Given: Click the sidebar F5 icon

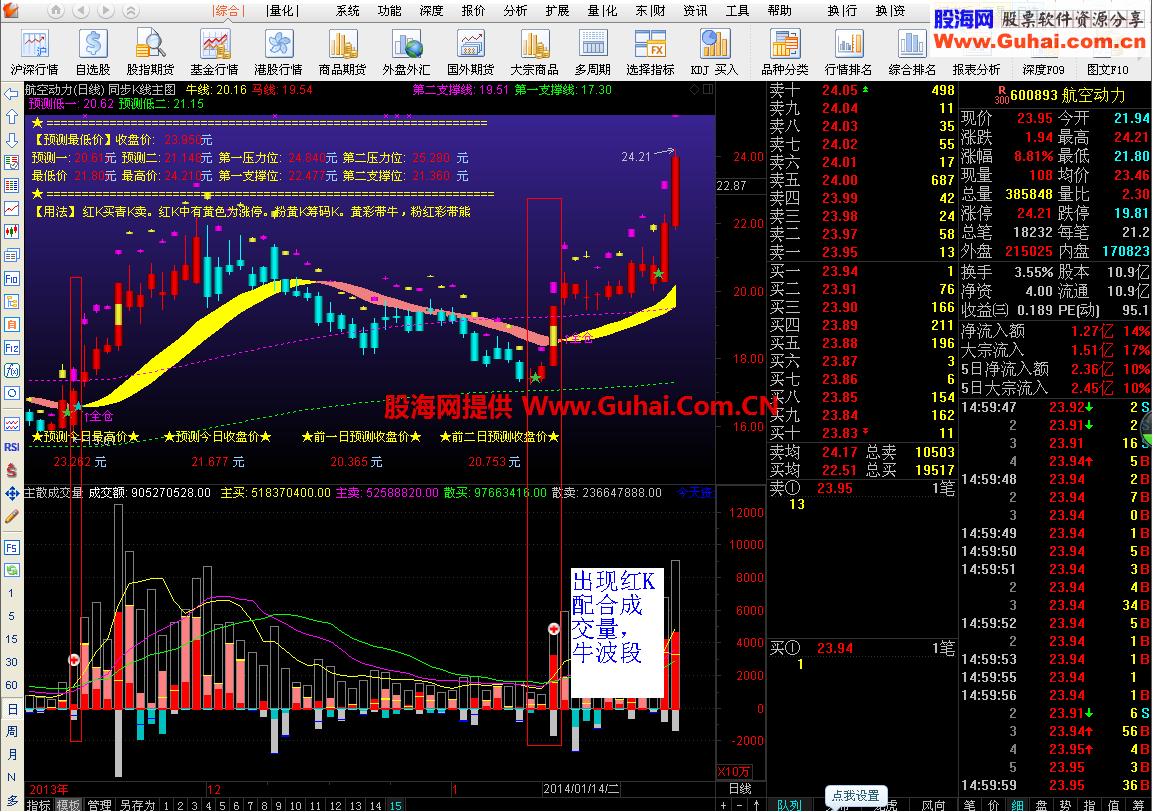Looking at the screenshot, I should (12, 547).
